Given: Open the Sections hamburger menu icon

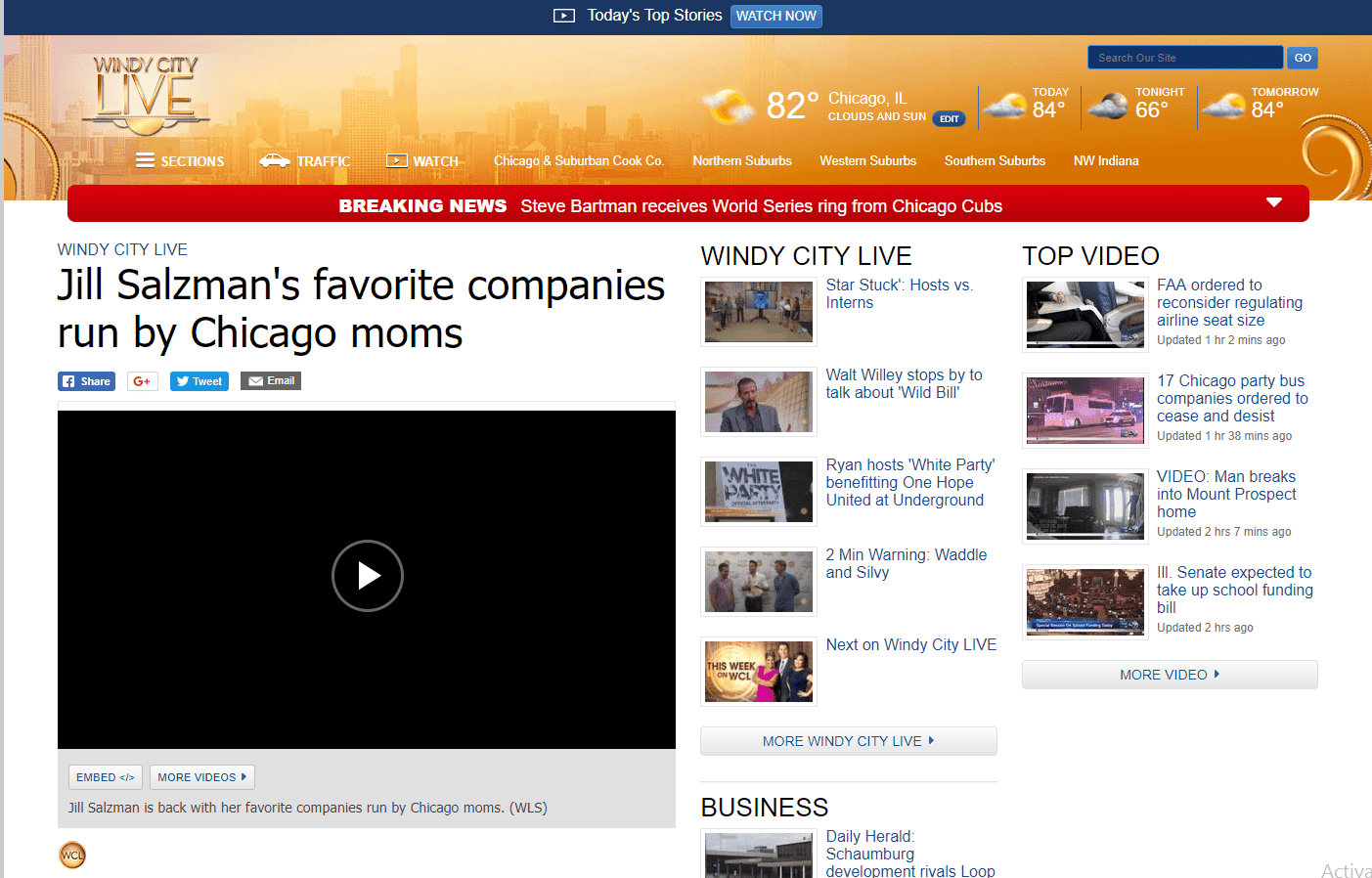Looking at the screenshot, I should coord(145,160).
